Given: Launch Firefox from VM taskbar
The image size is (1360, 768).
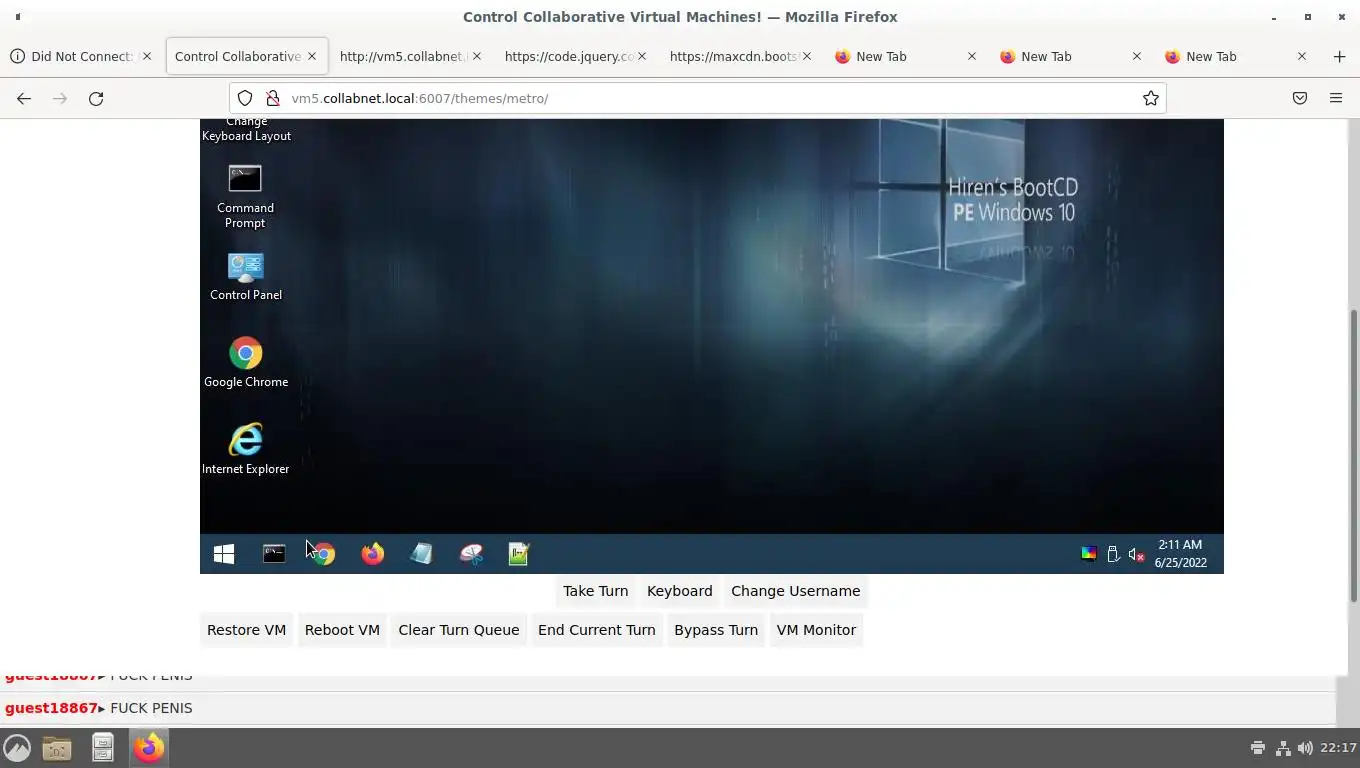Looking at the screenshot, I should click(372, 554).
